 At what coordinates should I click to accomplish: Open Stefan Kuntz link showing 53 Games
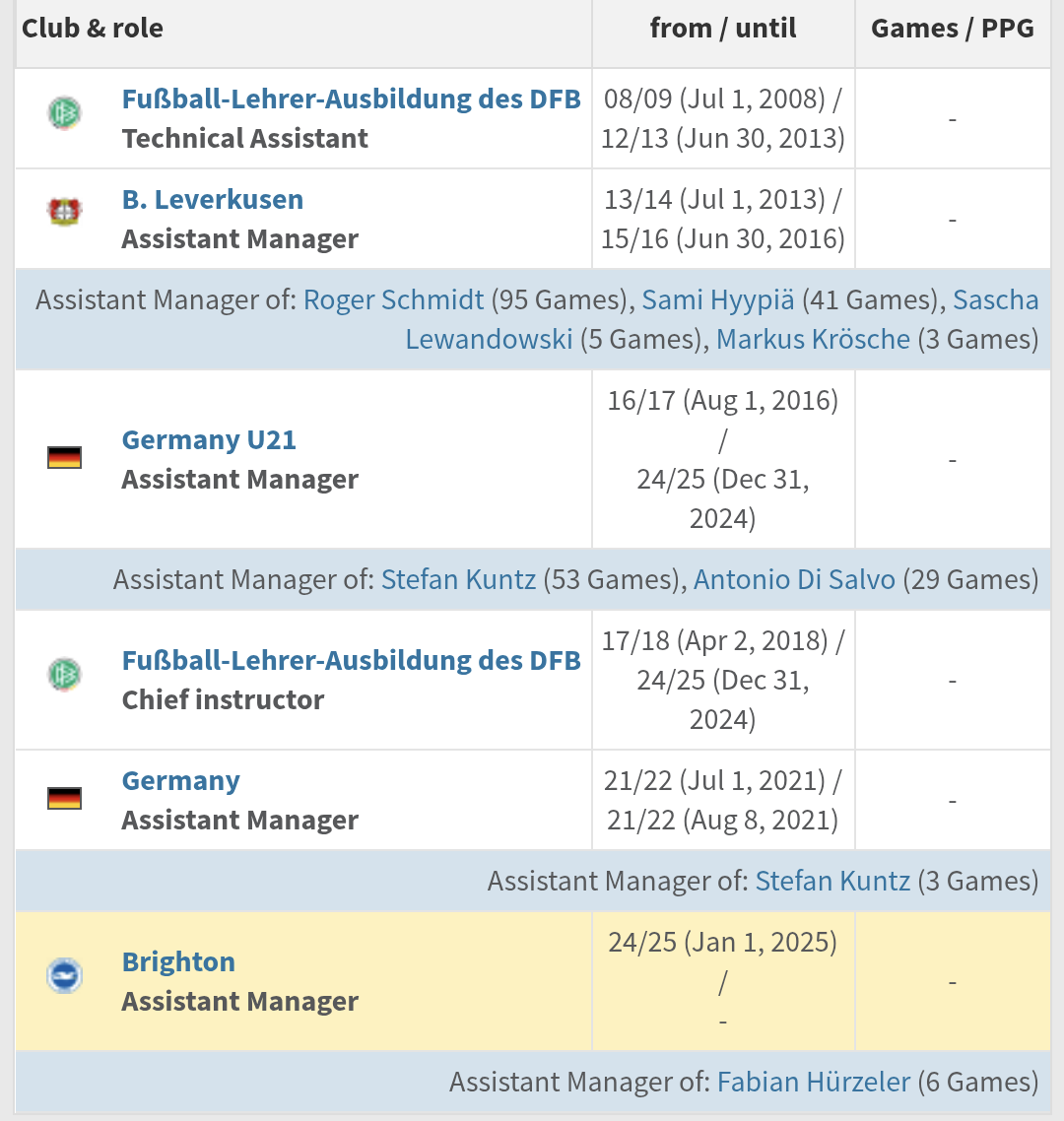(458, 579)
